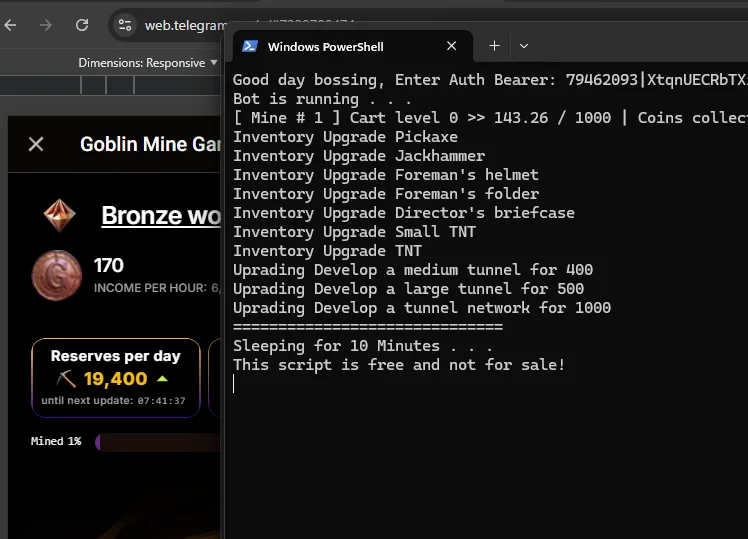Click Inventory Upgrade Foreman's helmet line
This screenshot has height=539, width=748.
click(386, 175)
